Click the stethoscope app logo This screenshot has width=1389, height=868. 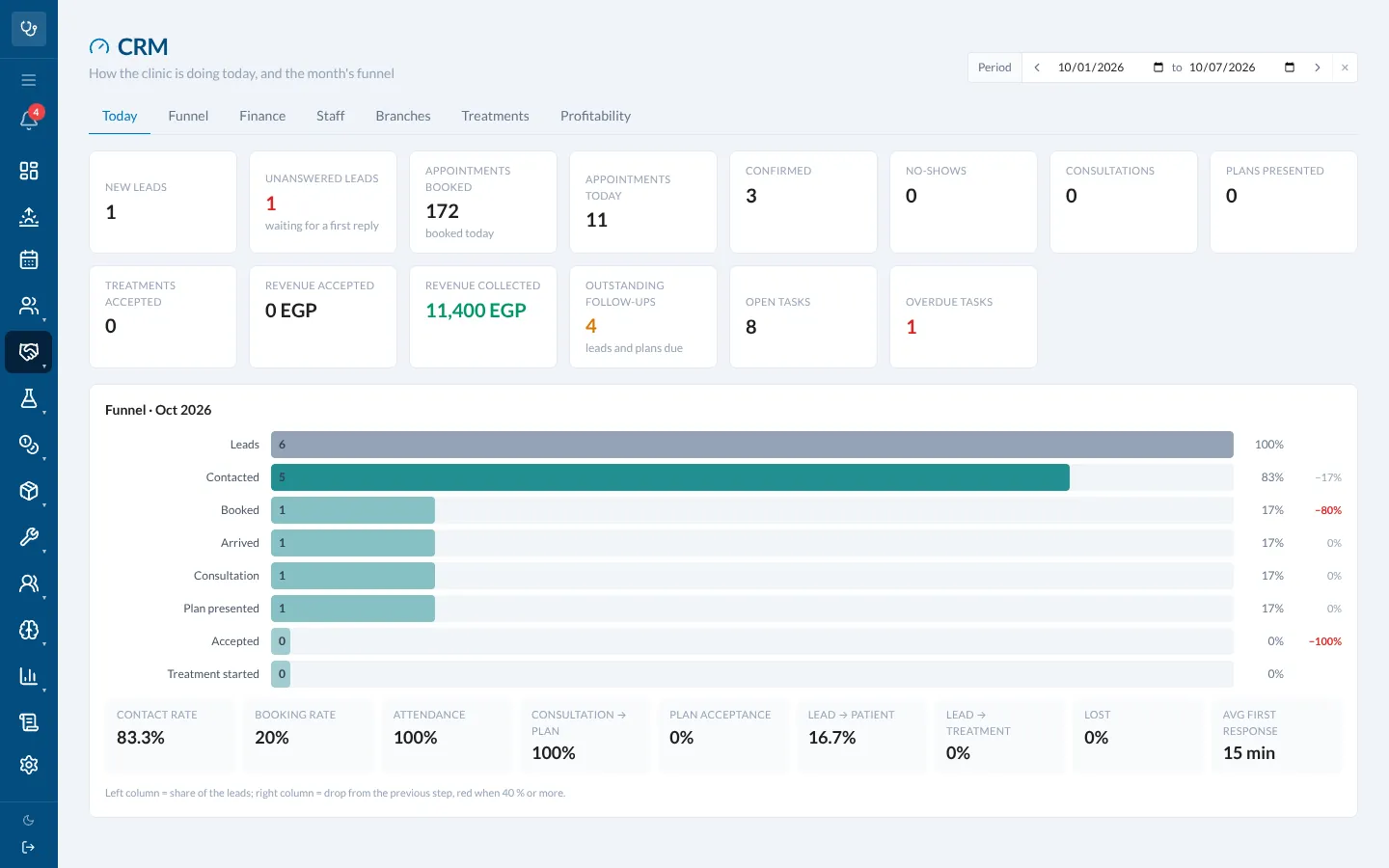(29, 29)
